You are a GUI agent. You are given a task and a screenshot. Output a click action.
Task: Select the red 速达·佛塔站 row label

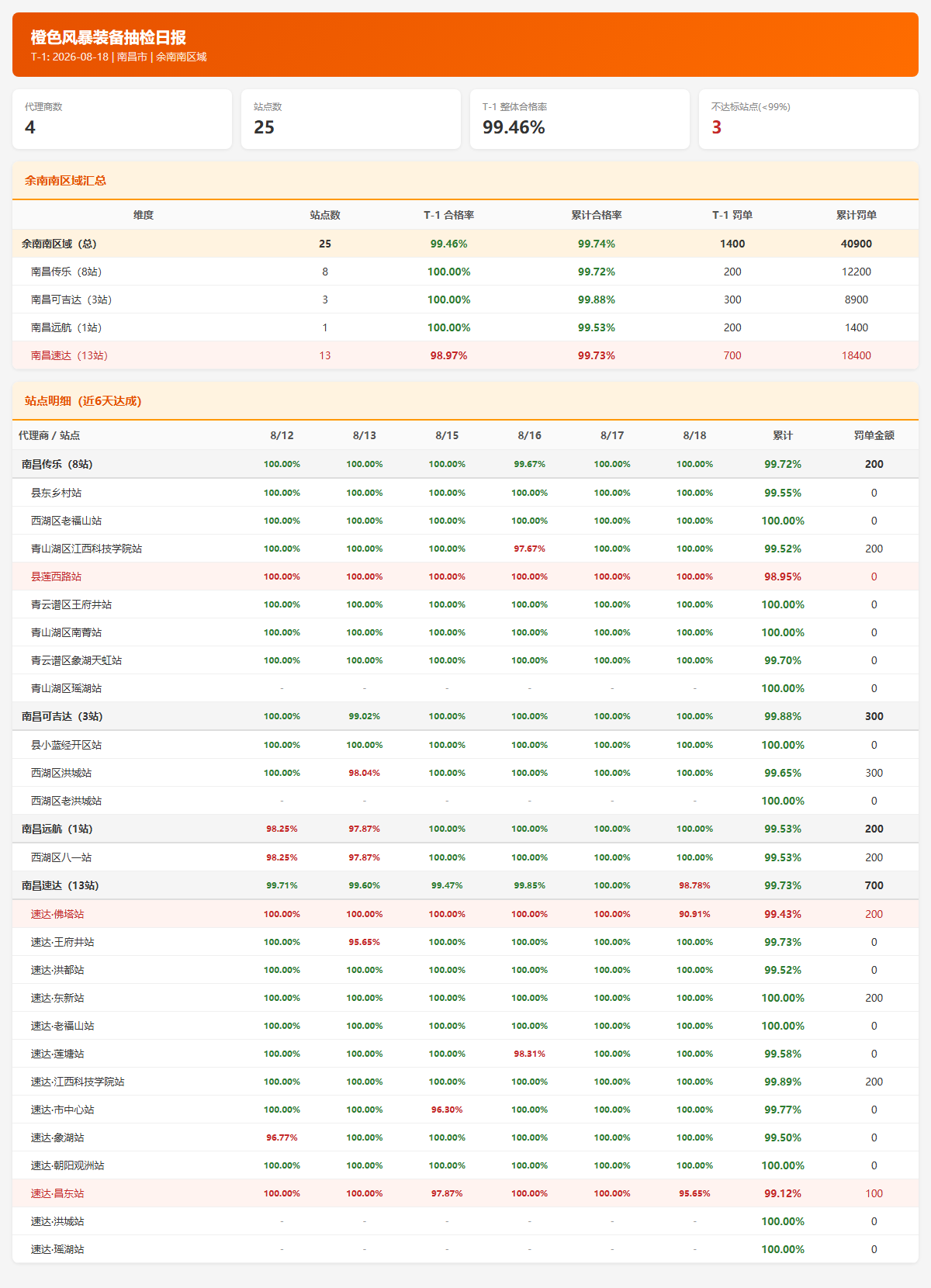pyautogui.click(x=57, y=914)
